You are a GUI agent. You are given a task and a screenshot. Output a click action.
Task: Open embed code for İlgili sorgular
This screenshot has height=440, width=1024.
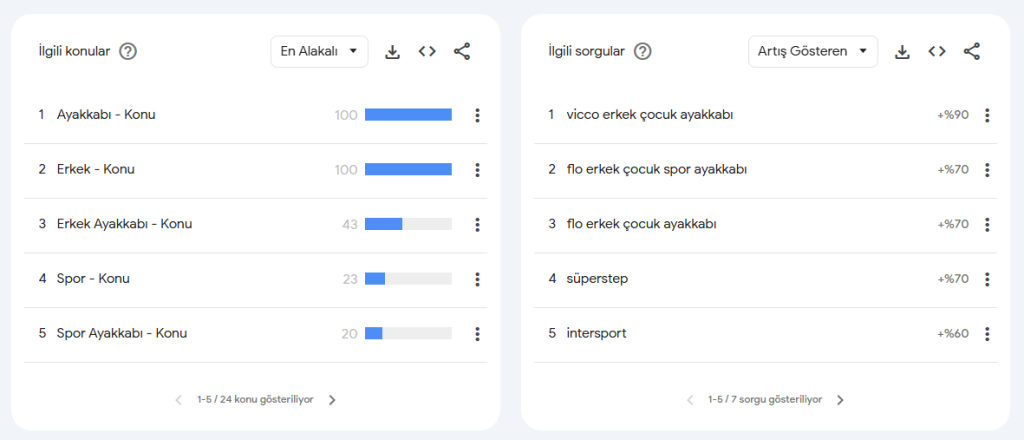point(937,52)
